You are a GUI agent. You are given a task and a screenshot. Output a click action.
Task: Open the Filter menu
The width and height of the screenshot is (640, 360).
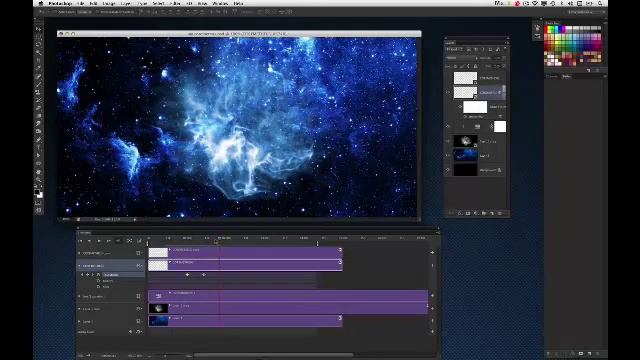(175, 3)
